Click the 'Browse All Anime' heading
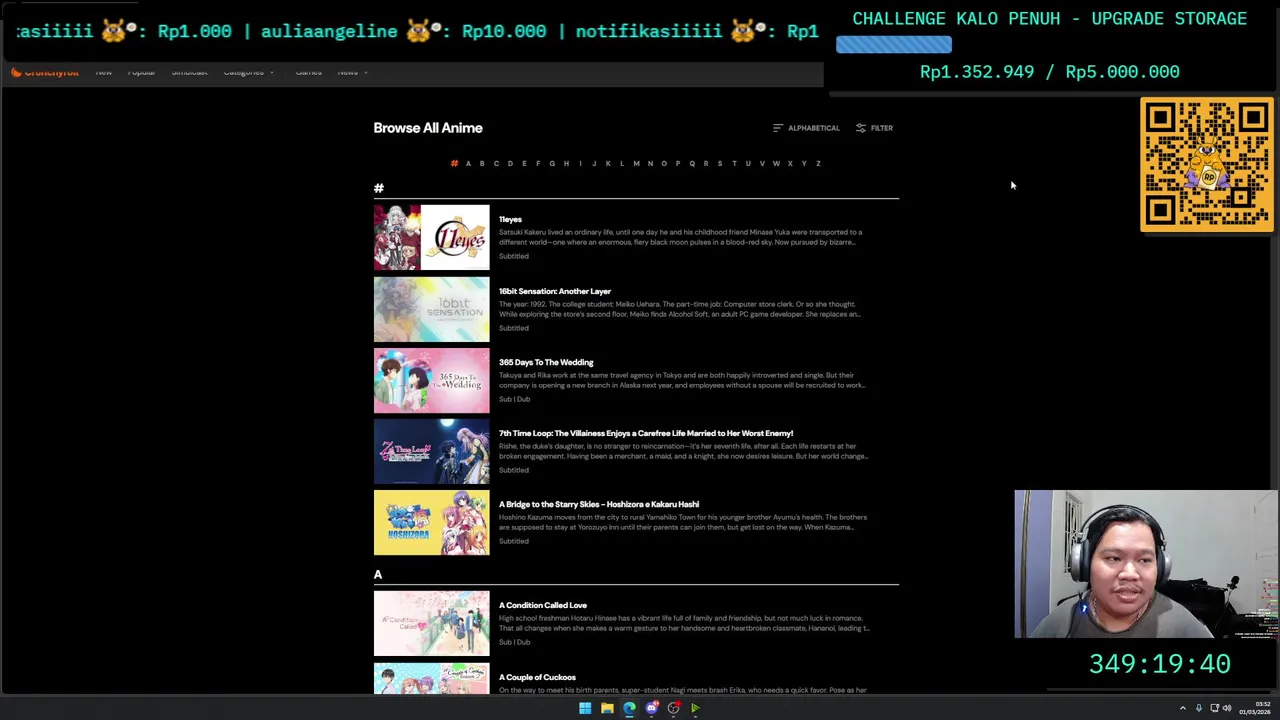This screenshot has width=1280, height=720. coord(428,128)
